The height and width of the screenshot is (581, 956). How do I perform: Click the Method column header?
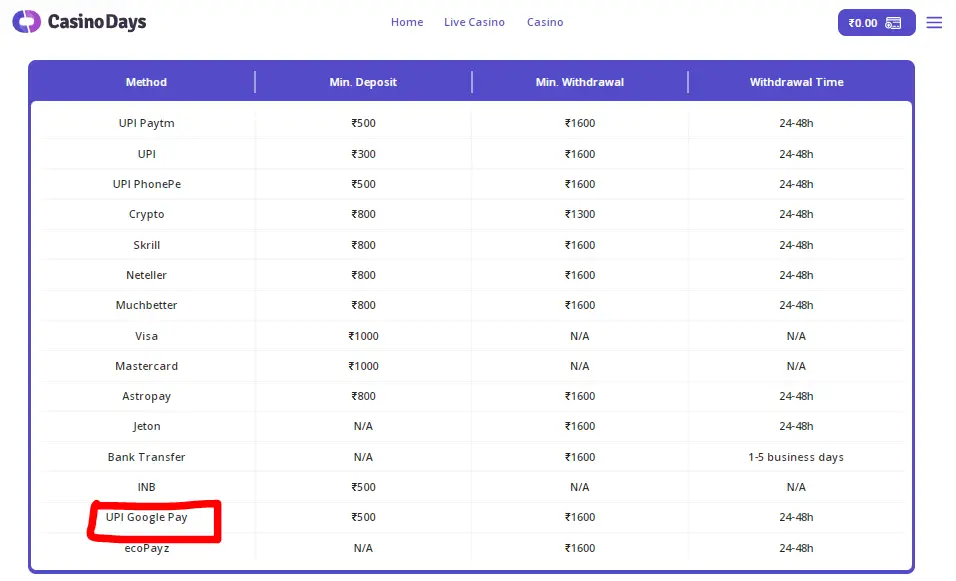(146, 82)
